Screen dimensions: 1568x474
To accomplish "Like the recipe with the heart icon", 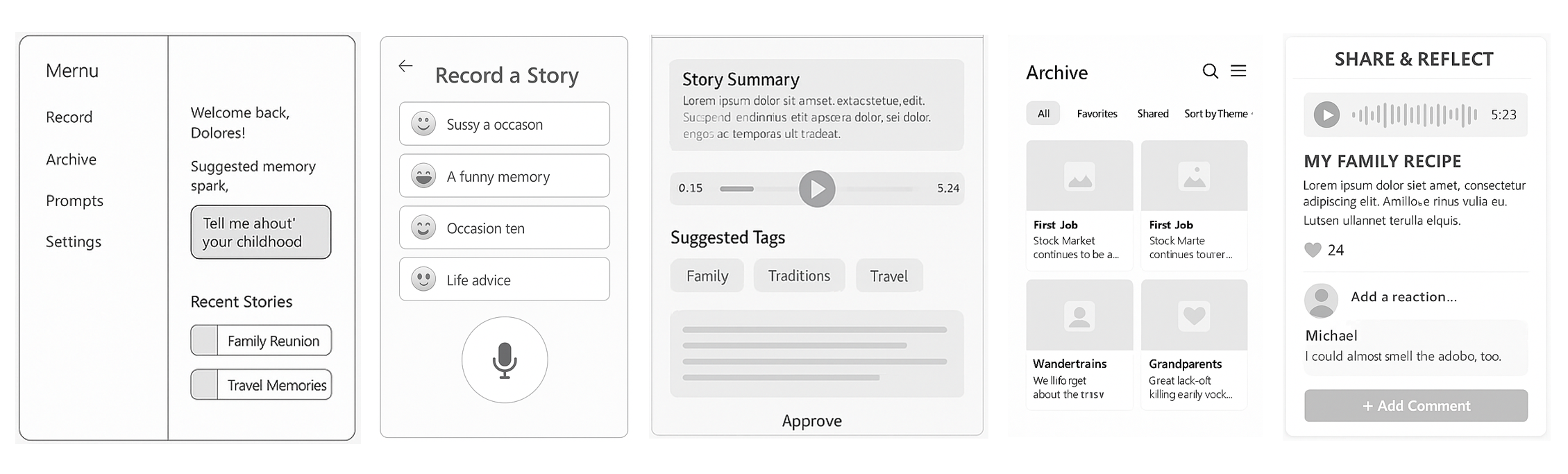I will pos(1313,250).
